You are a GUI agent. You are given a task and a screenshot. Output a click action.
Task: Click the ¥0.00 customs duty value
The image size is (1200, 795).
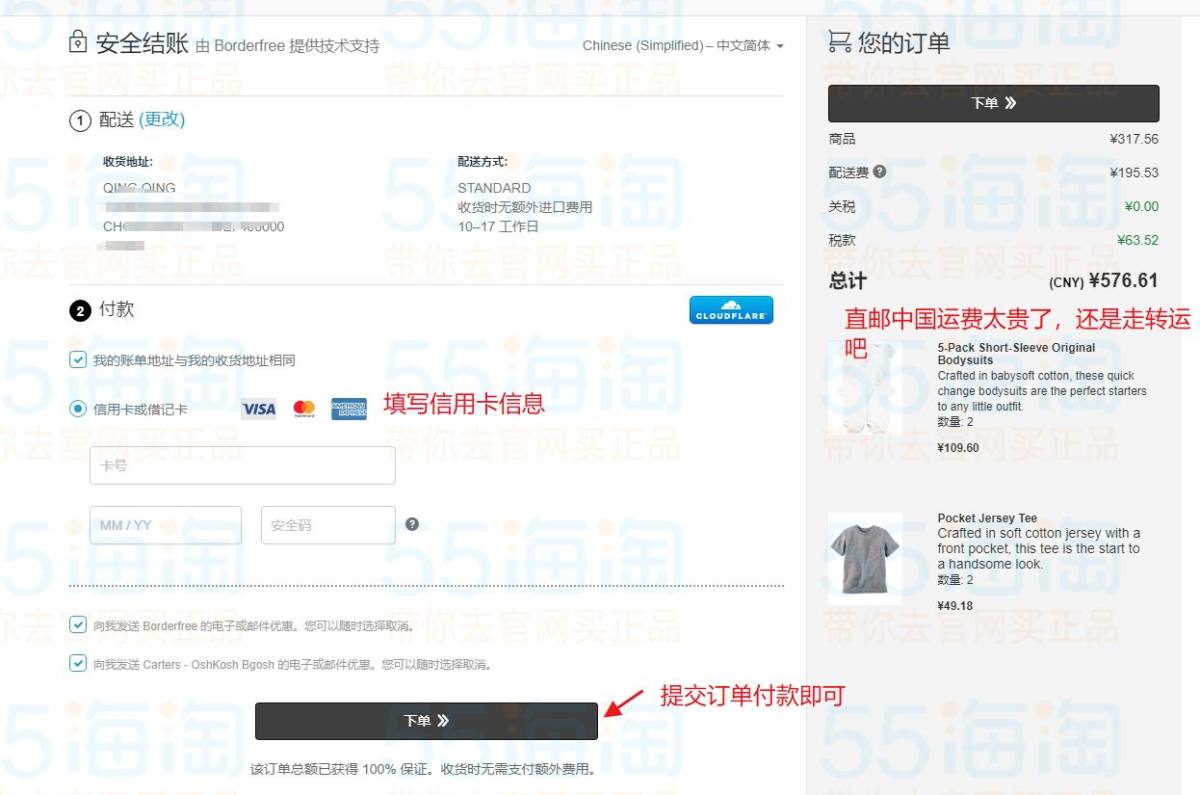coord(1141,206)
